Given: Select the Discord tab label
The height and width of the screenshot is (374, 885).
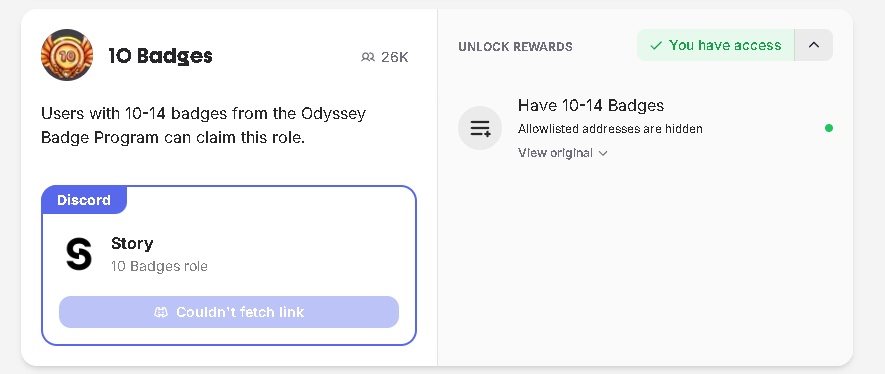Looking at the screenshot, I should click(84, 200).
